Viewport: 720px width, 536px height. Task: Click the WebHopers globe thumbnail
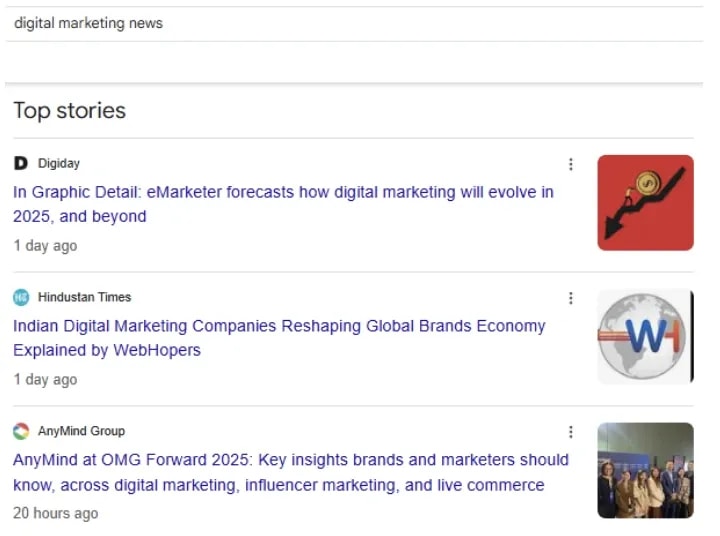[x=645, y=336]
